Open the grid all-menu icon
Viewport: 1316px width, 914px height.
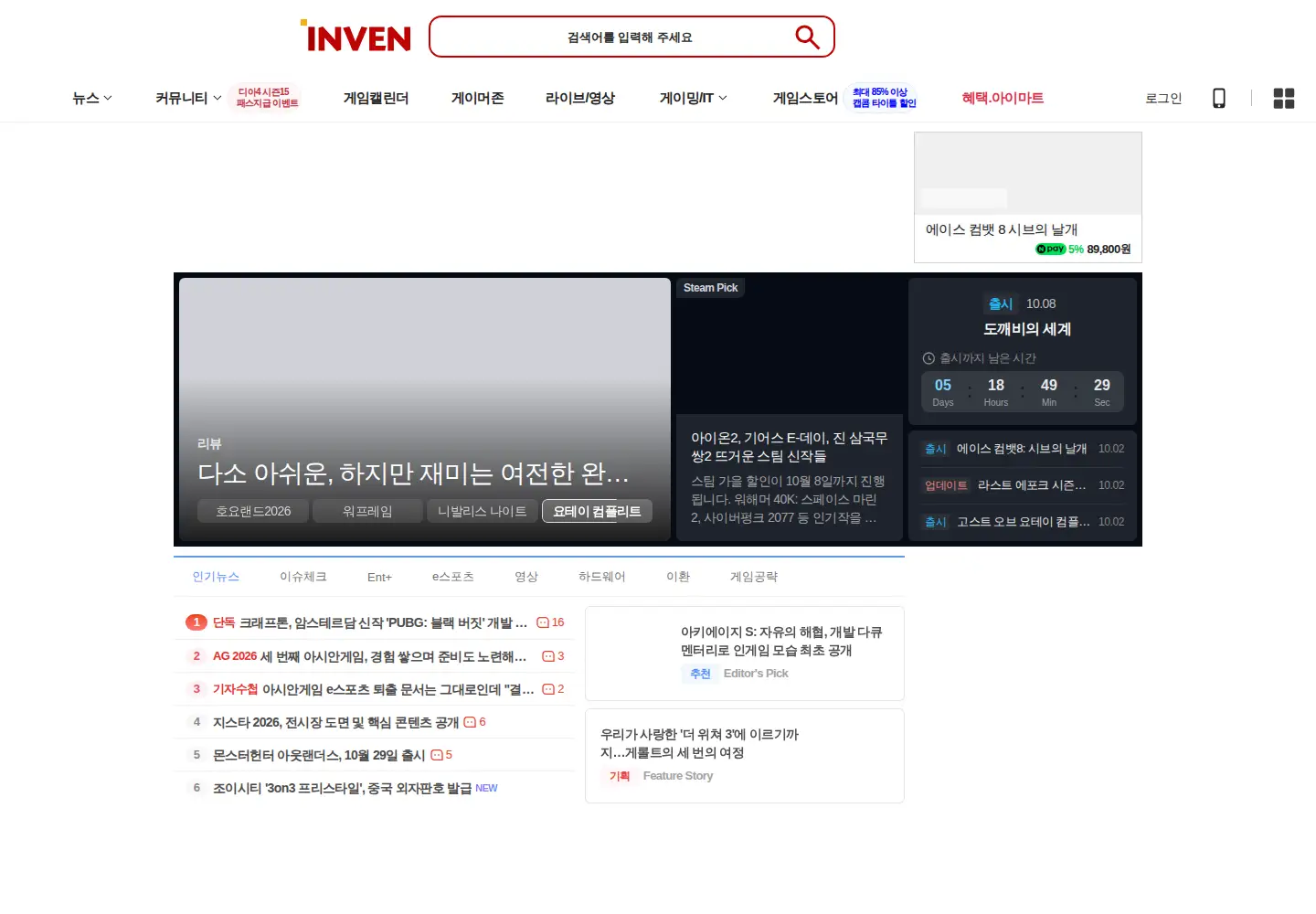point(1284,98)
